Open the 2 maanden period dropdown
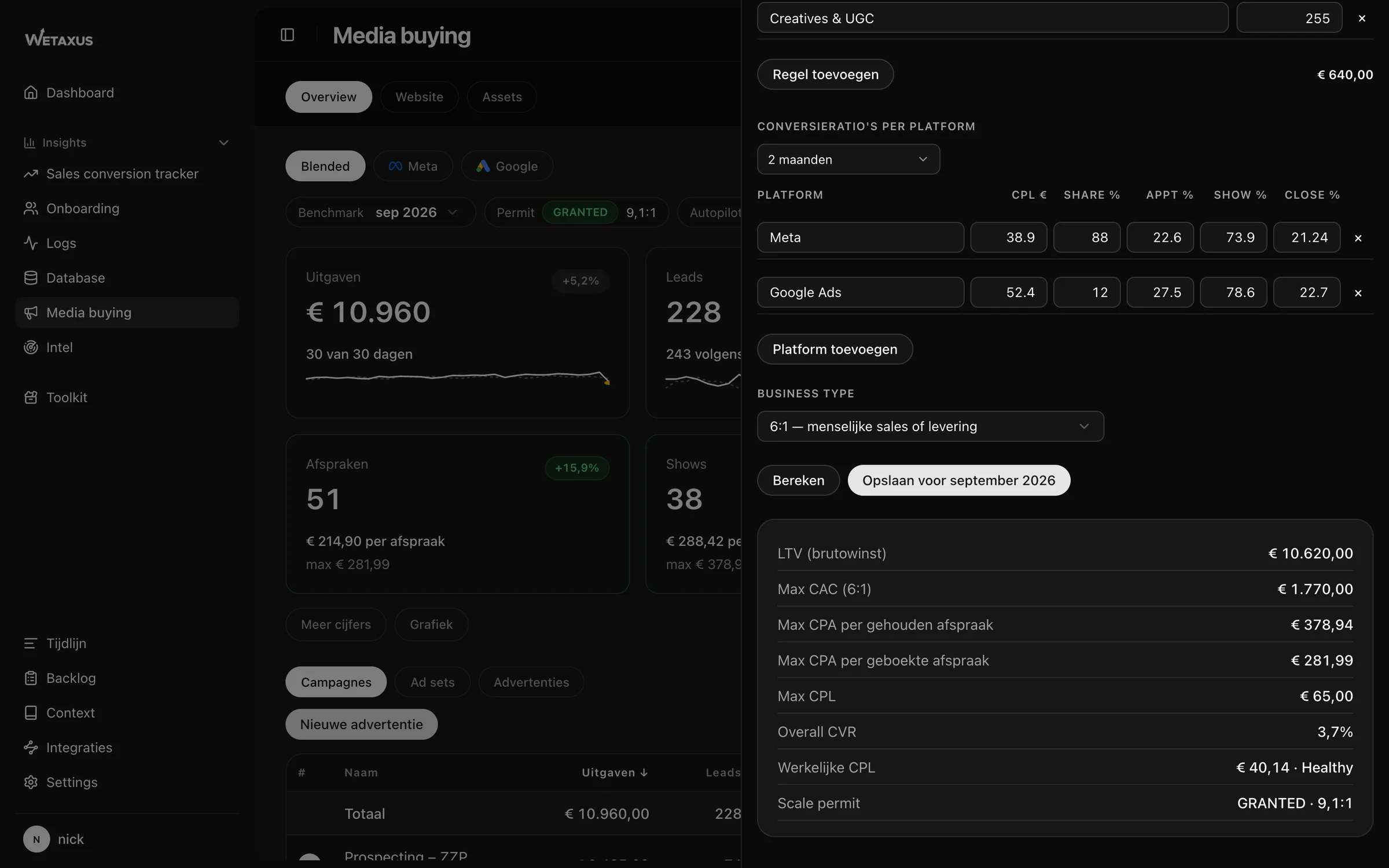The width and height of the screenshot is (1389, 868). 848,159
